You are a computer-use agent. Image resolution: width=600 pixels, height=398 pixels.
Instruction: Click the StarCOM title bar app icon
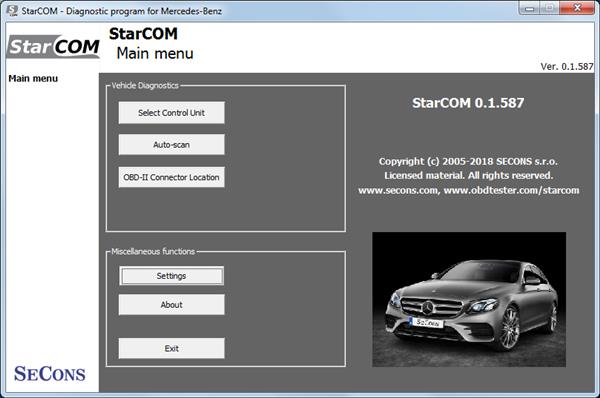tap(12, 10)
